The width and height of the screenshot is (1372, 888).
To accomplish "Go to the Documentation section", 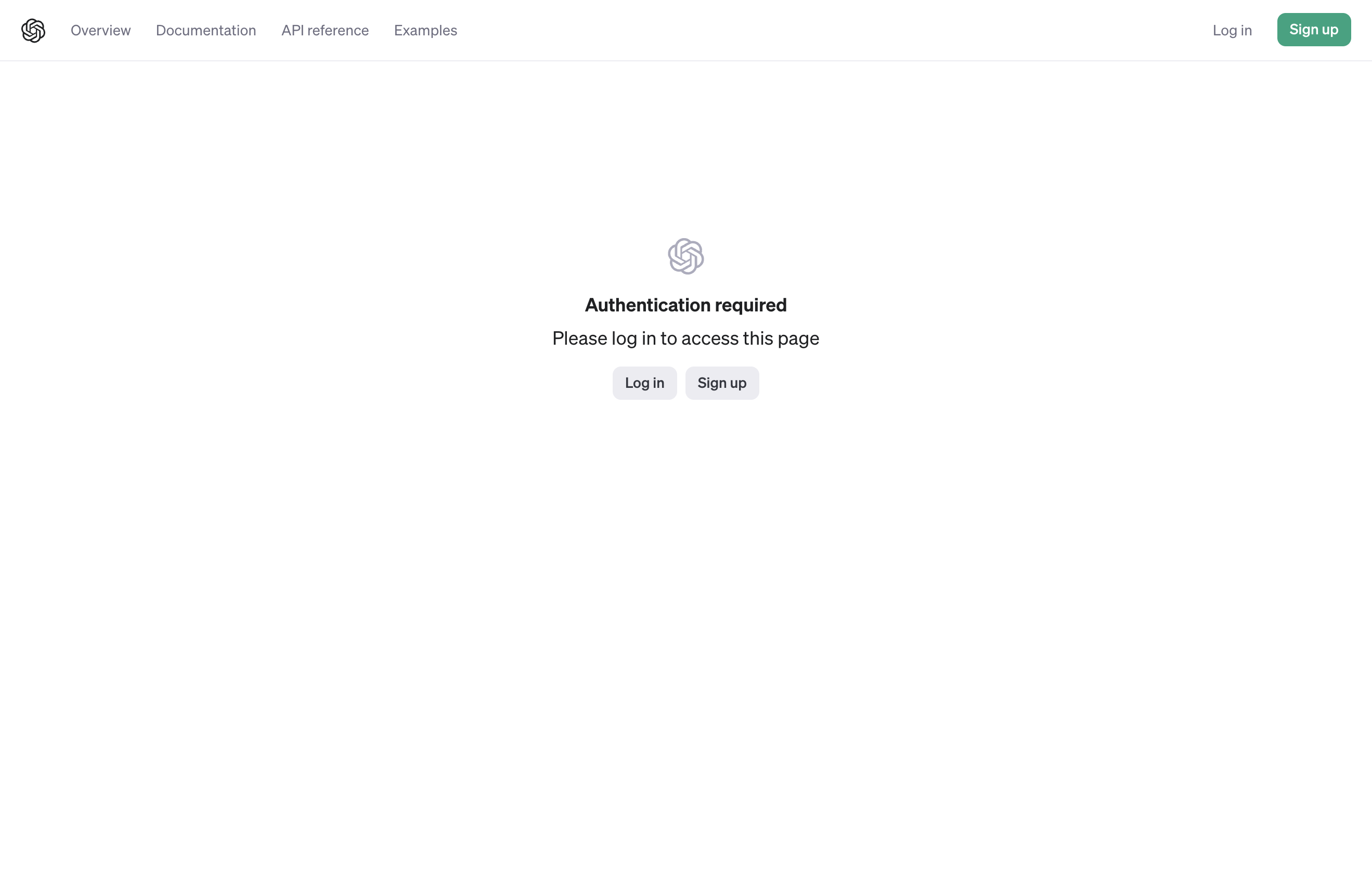I will (206, 31).
